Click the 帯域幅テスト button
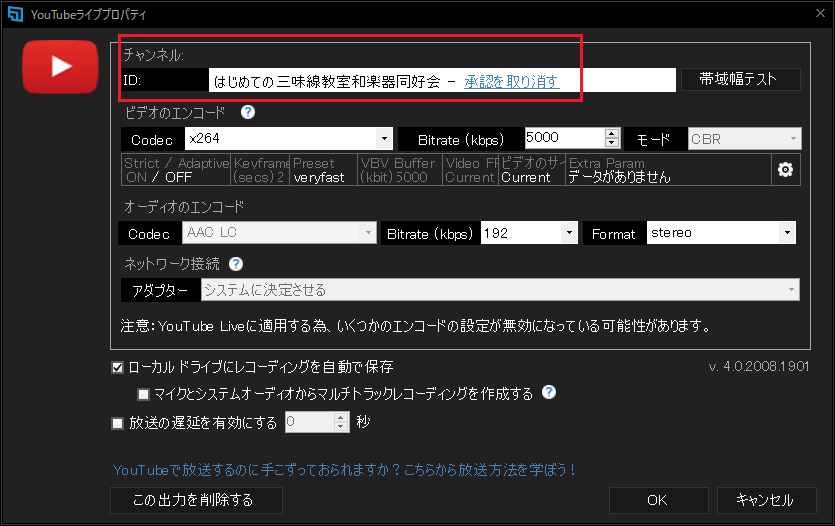 click(x=741, y=79)
